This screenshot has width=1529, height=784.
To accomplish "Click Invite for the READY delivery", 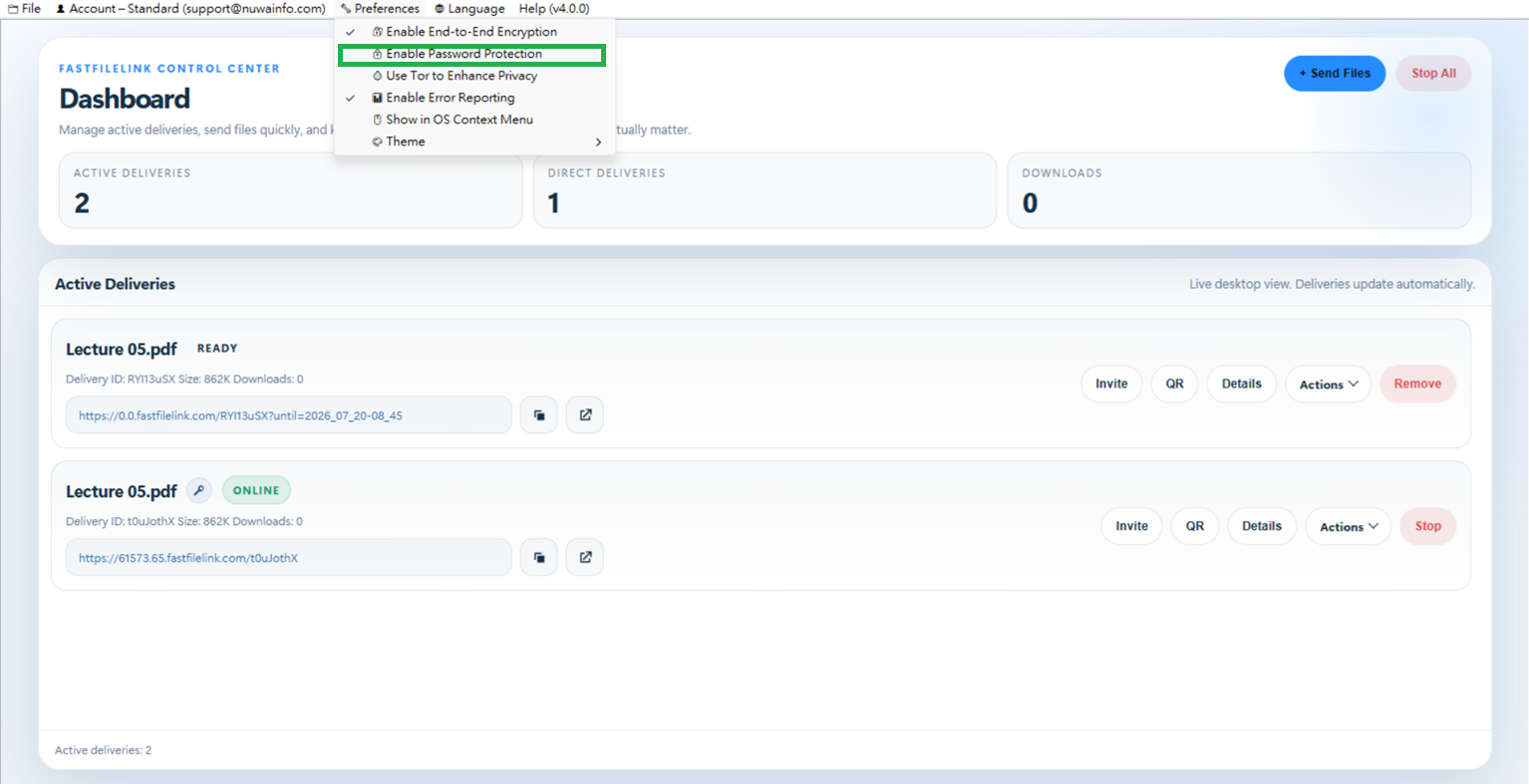I will (1111, 384).
